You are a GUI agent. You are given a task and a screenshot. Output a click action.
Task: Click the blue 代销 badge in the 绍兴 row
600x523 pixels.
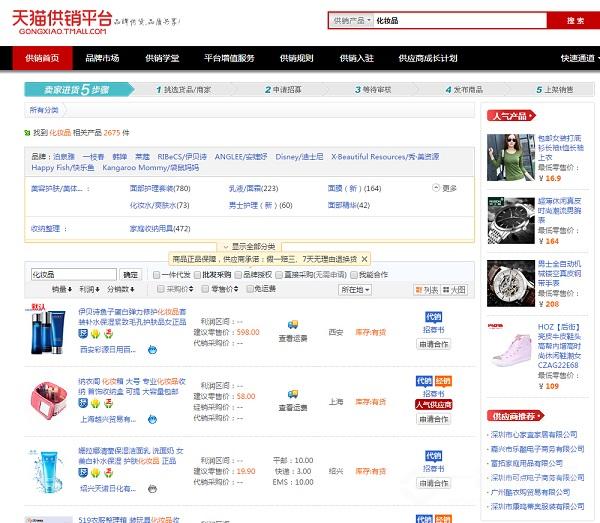434,456
